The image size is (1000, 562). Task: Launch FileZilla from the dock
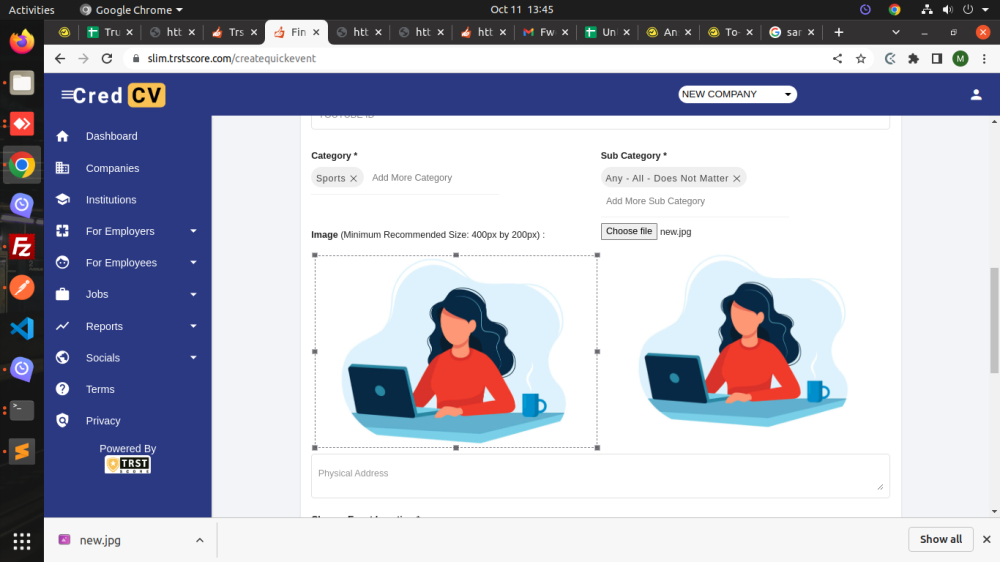[22, 247]
